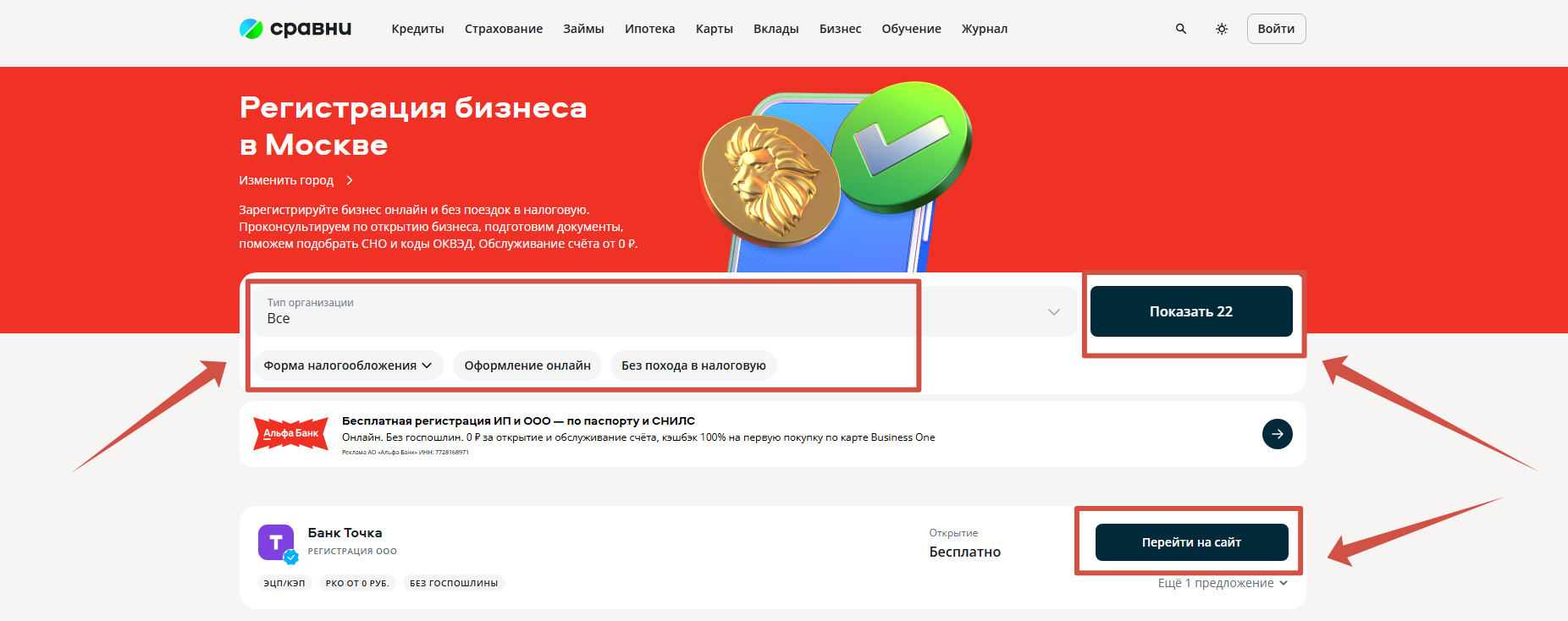Click the Перейти на сайт button
This screenshot has height=621, width=1568.
pyautogui.click(x=1191, y=542)
